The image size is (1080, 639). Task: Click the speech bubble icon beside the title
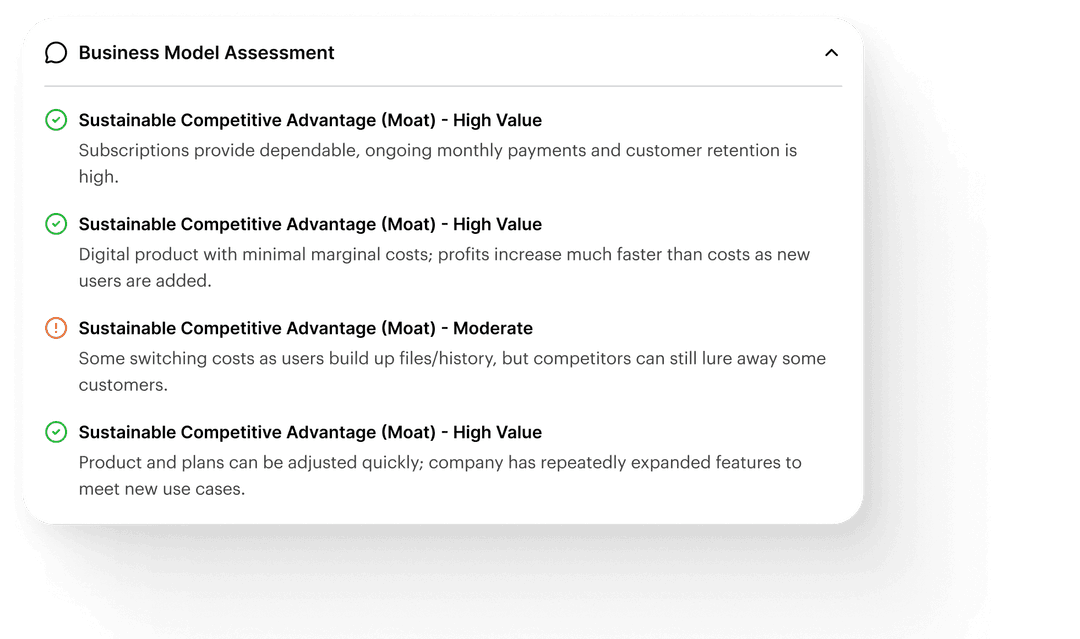coord(57,52)
